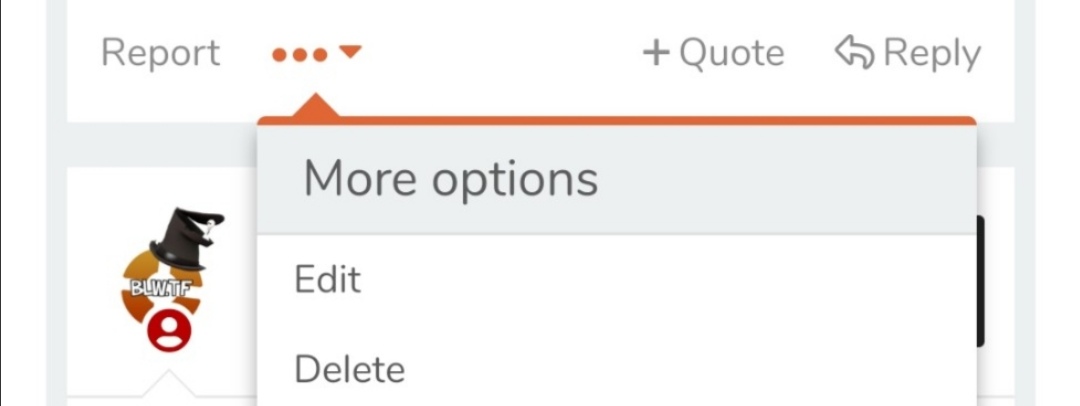Click the gray band between posts

(162, 145)
